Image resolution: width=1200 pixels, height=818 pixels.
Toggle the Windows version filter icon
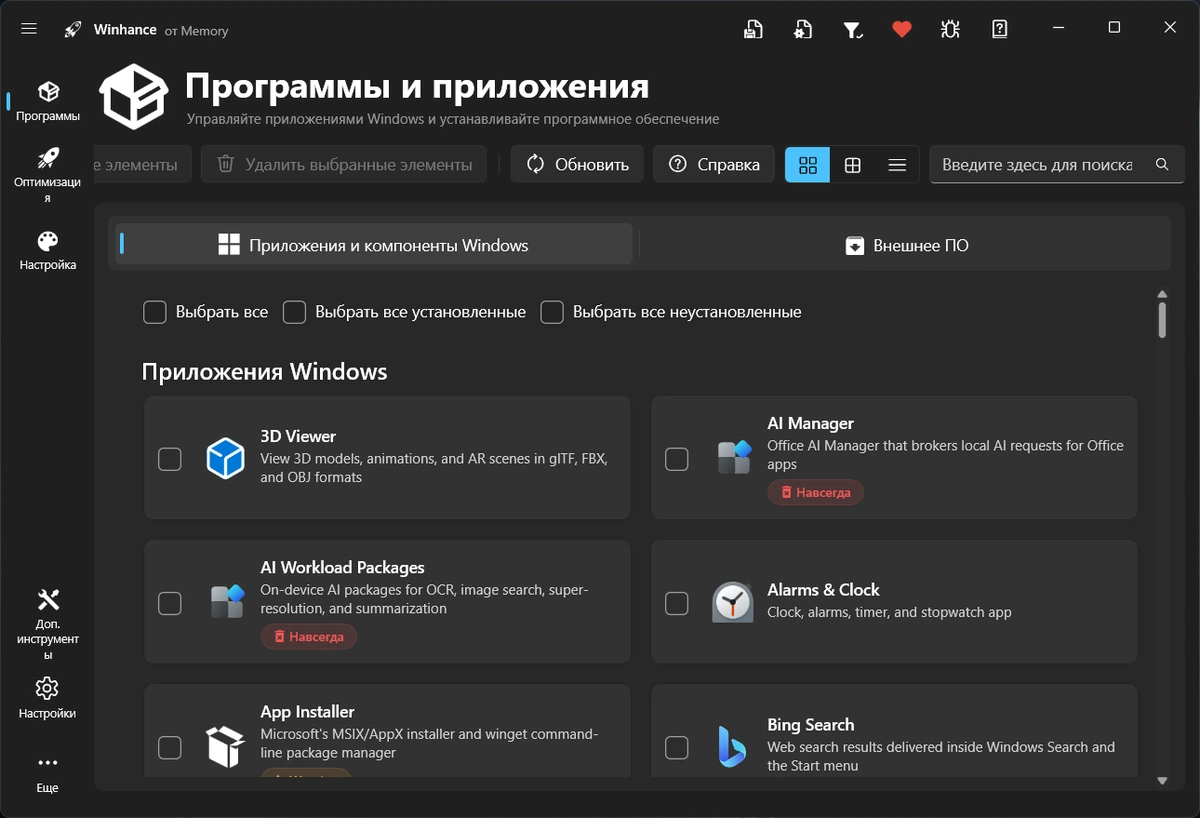[x=852, y=29]
